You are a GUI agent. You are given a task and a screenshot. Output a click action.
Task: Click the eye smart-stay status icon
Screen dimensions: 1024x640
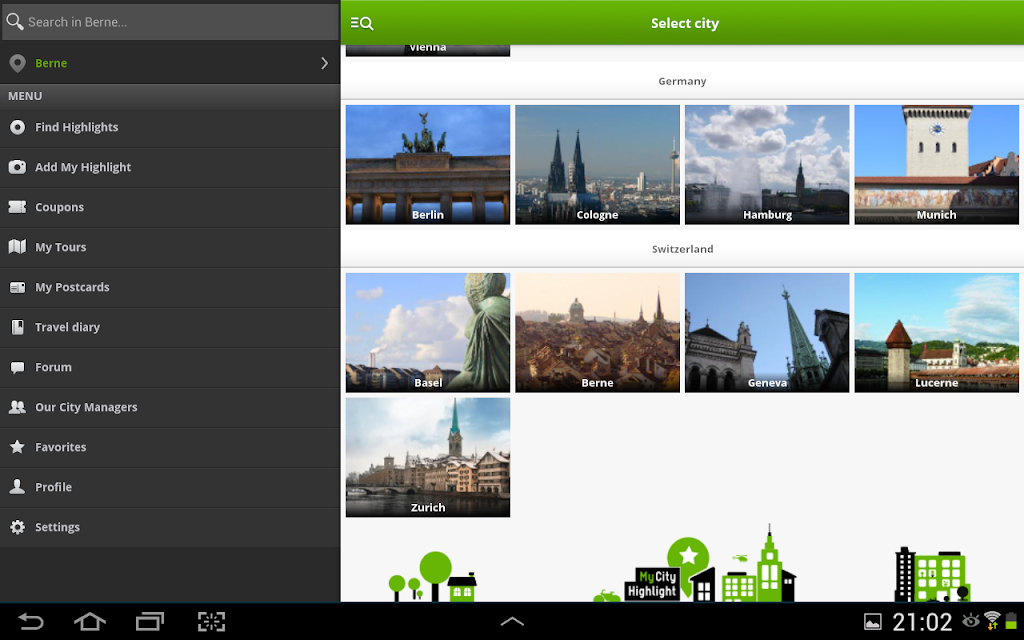click(970, 620)
